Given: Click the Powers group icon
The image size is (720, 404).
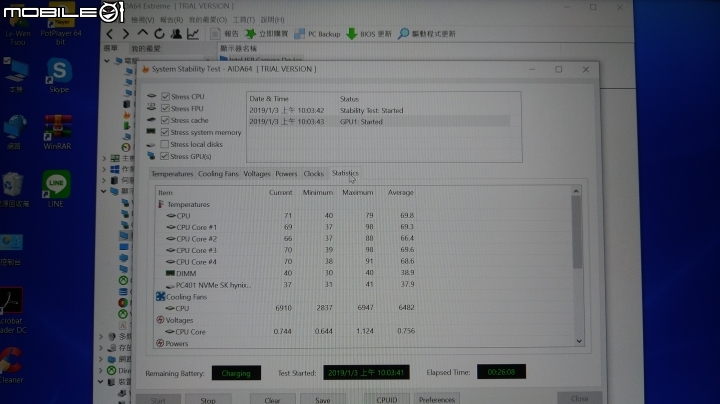Looking at the screenshot, I should coord(160,343).
